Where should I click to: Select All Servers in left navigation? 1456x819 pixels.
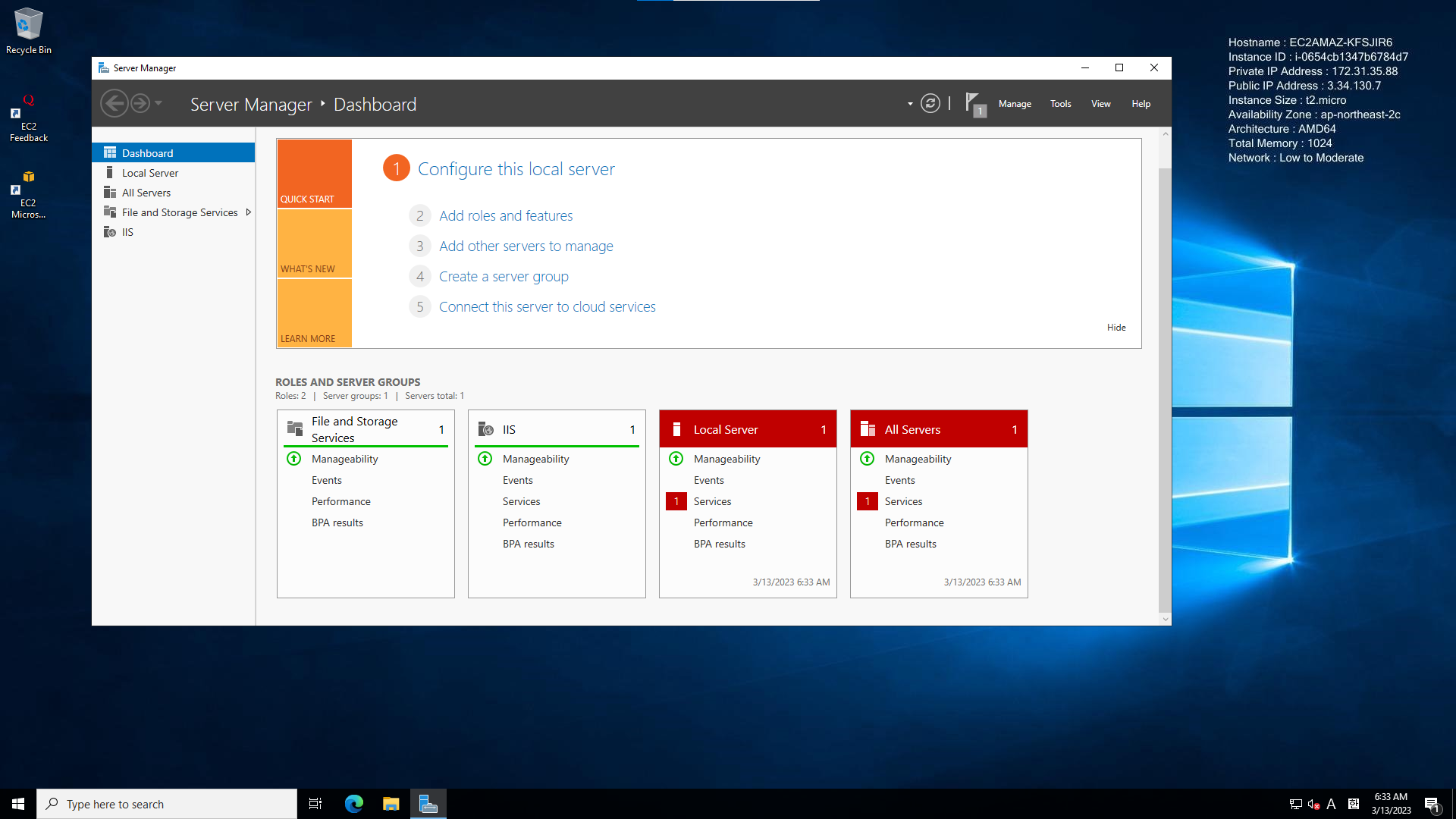pyautogui.click(x=174, y=193)
